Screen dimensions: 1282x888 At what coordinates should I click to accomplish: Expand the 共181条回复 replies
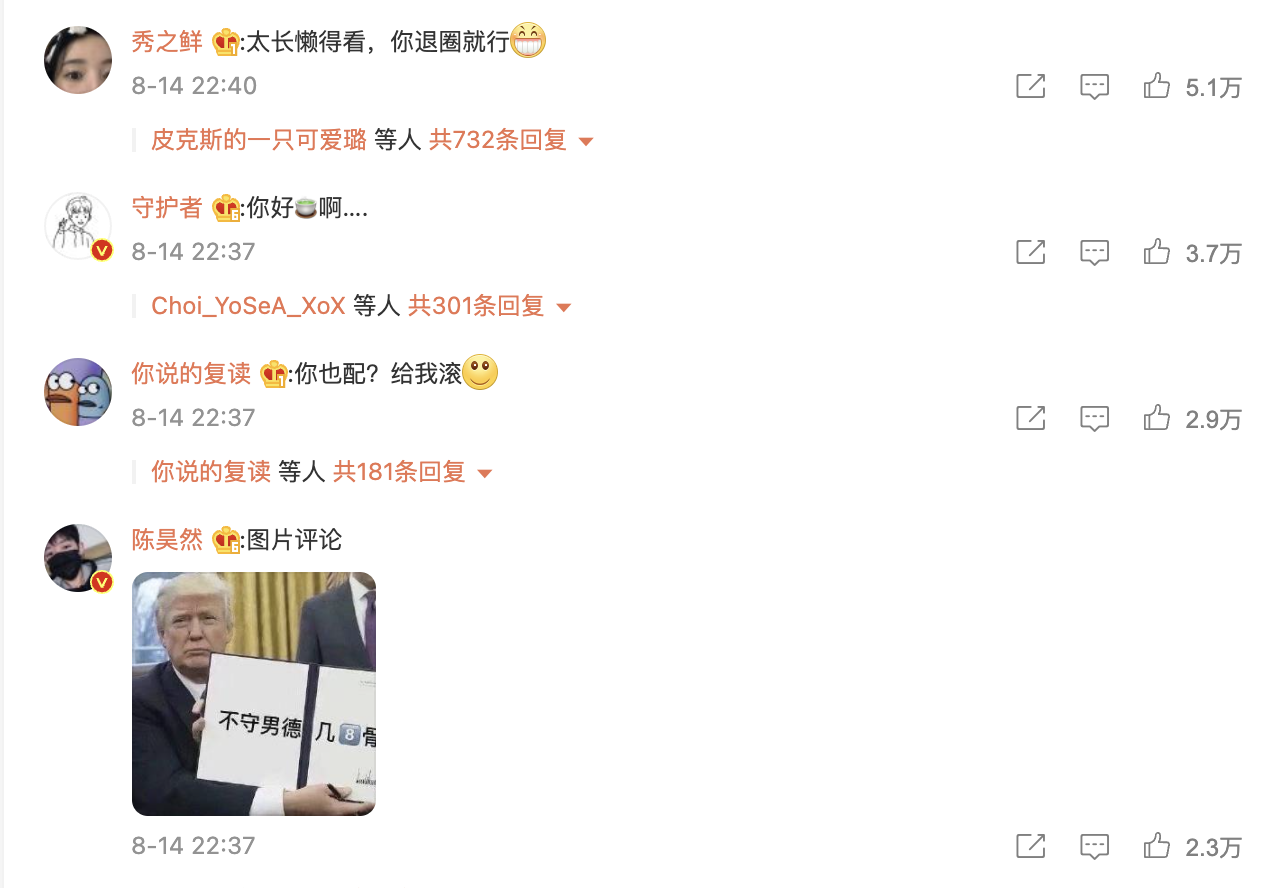click(413, 472)
